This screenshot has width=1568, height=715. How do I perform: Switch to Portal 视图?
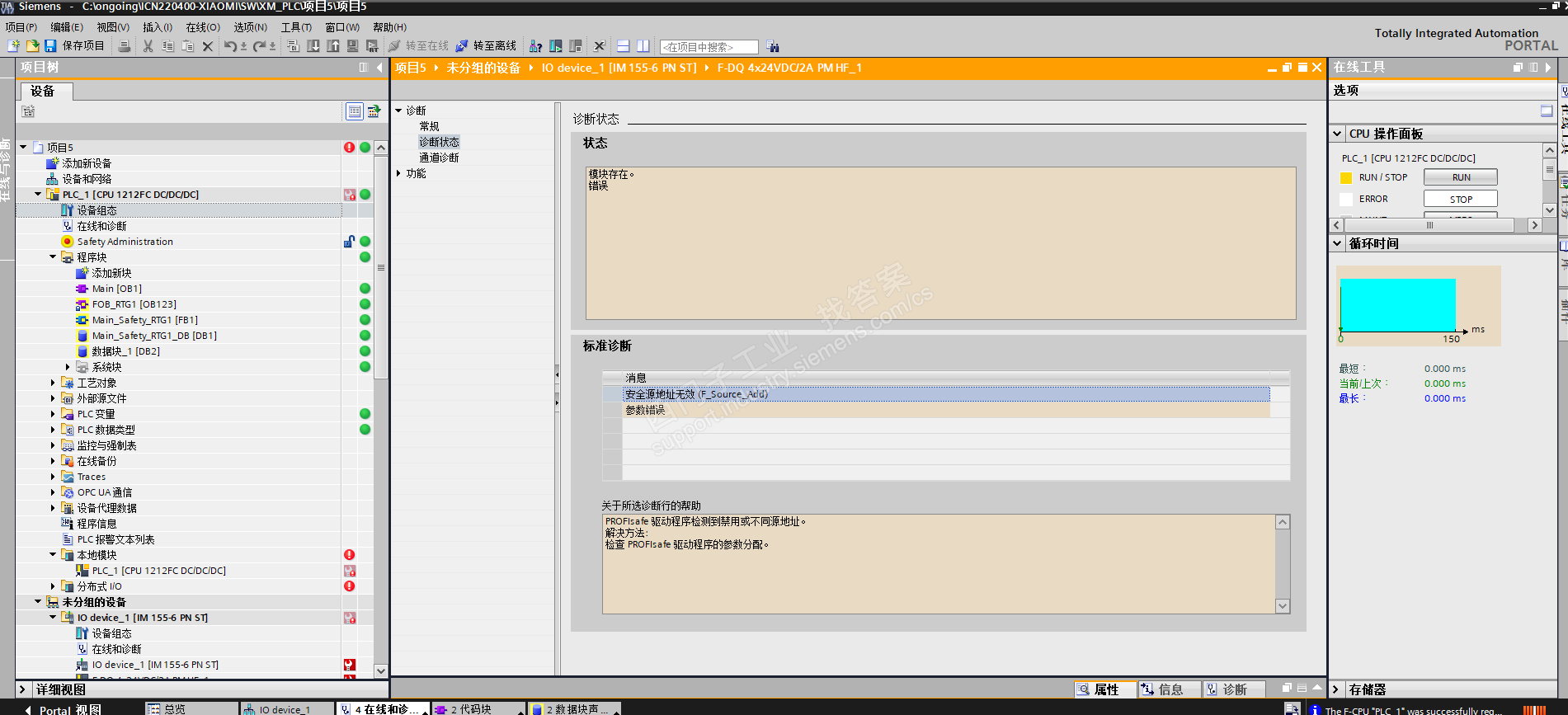click(x=64, y=709)
